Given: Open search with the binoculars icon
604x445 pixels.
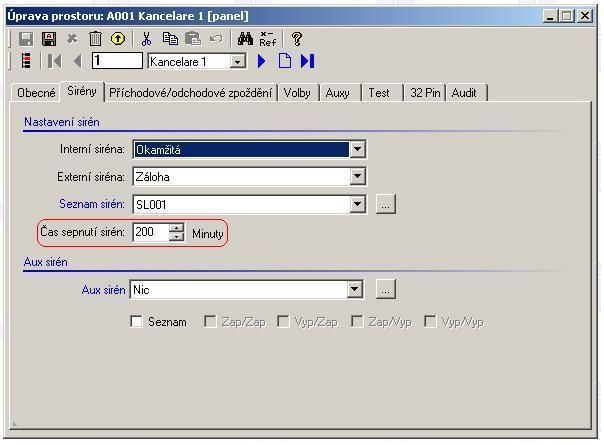Looking at the screenshot, I should coord(245,39).
